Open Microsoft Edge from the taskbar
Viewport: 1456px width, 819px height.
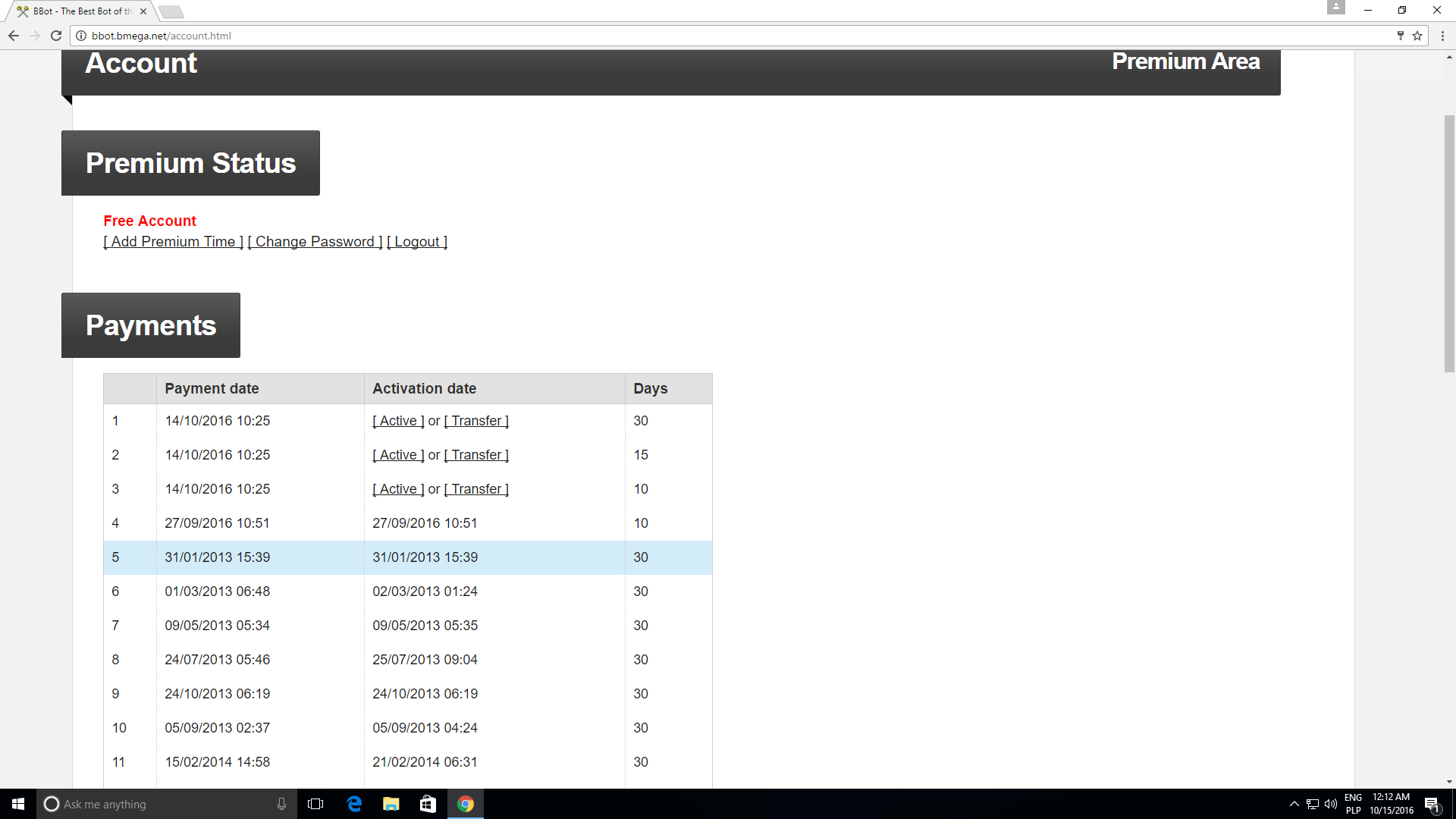pyautogui.click(x=354, y=804)
